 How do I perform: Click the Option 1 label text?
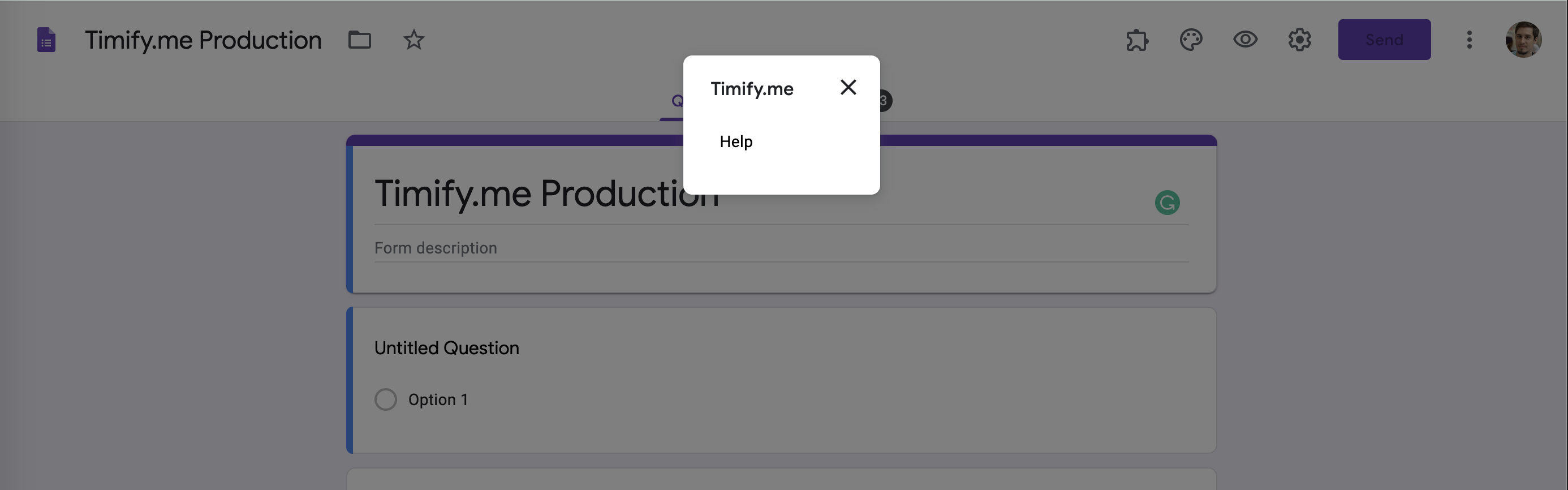tap(438, 400)
